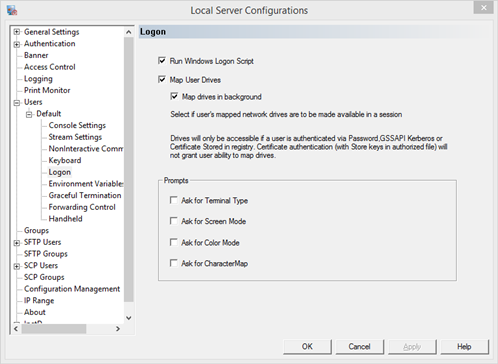Image resolution: width=498 pixels, height=364 pixels.
Task: Click the horizontal scrollbar thumb of the tree
Action: [54, 329]
